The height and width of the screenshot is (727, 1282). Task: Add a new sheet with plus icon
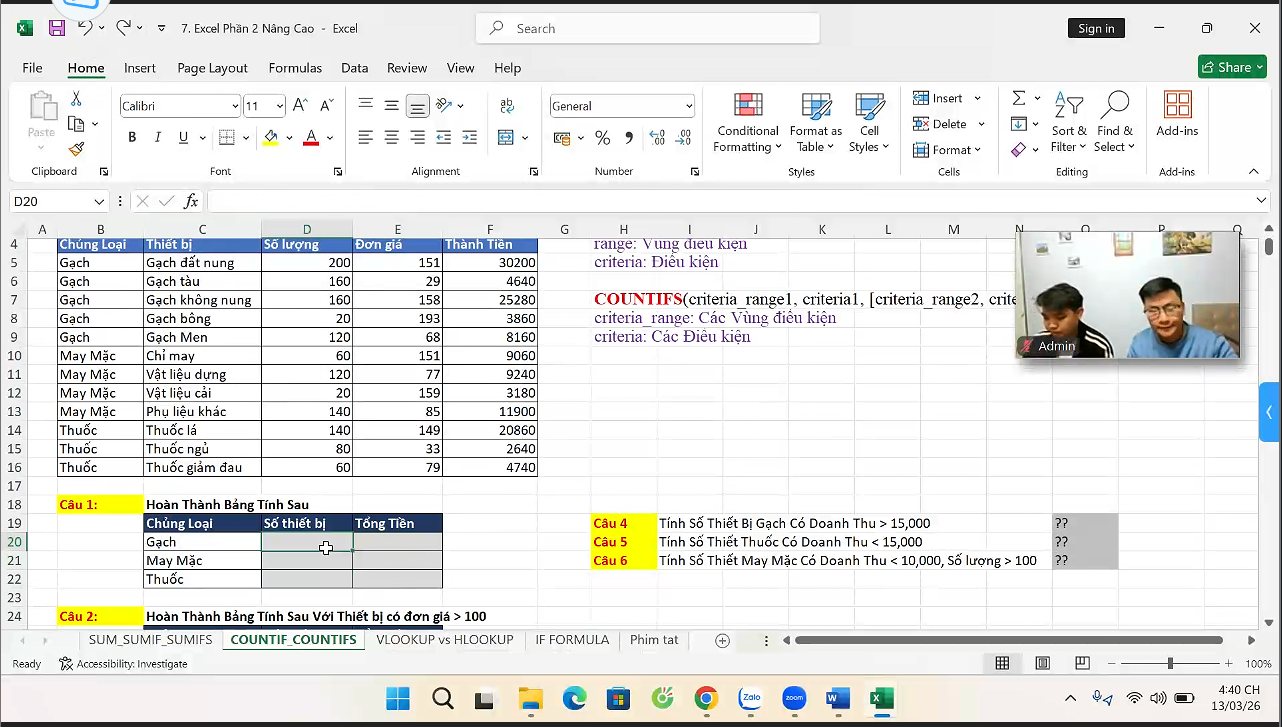point(722,640)
